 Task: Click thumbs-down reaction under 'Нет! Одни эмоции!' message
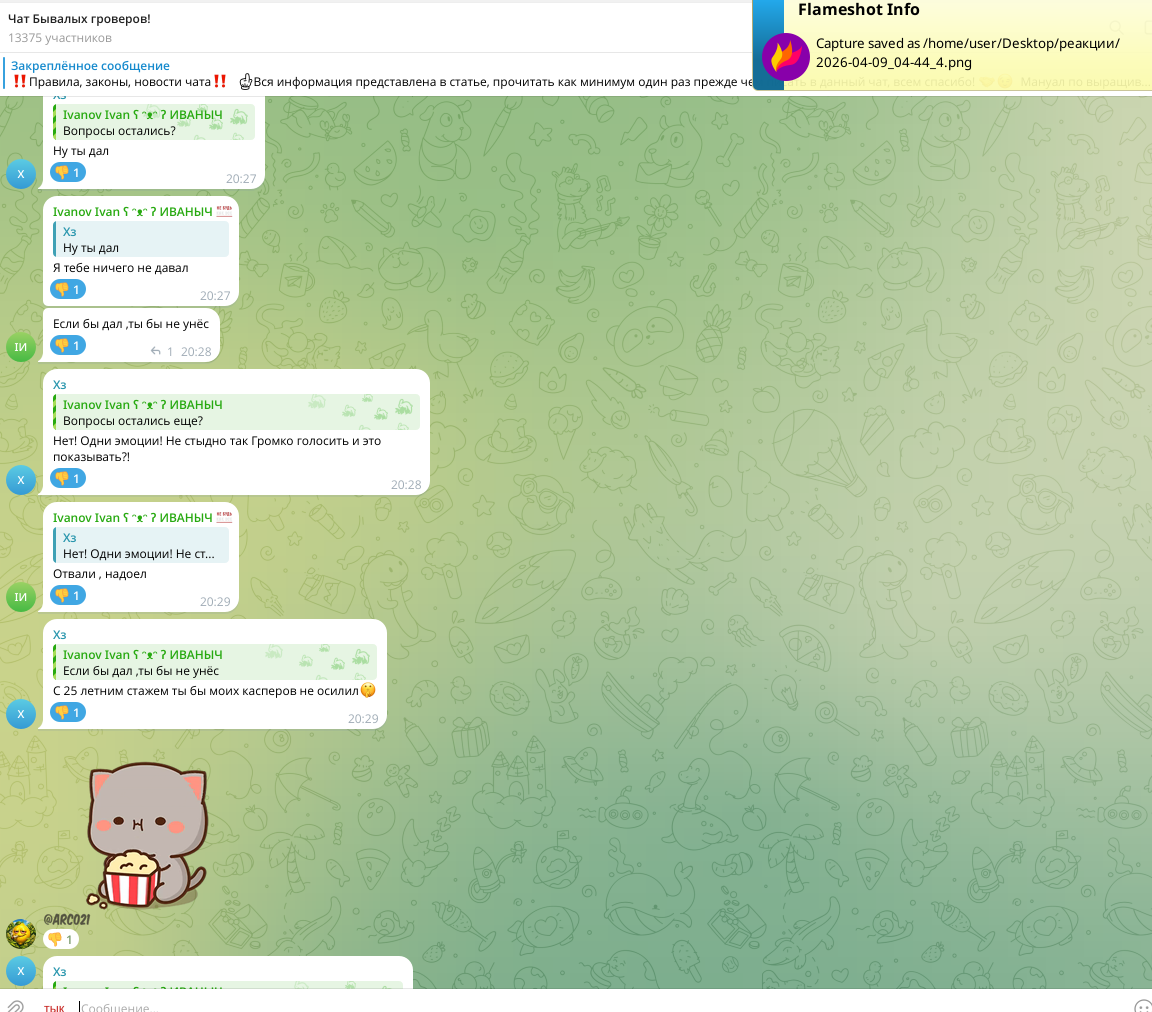pyautogui.click(x=68, y=478)
